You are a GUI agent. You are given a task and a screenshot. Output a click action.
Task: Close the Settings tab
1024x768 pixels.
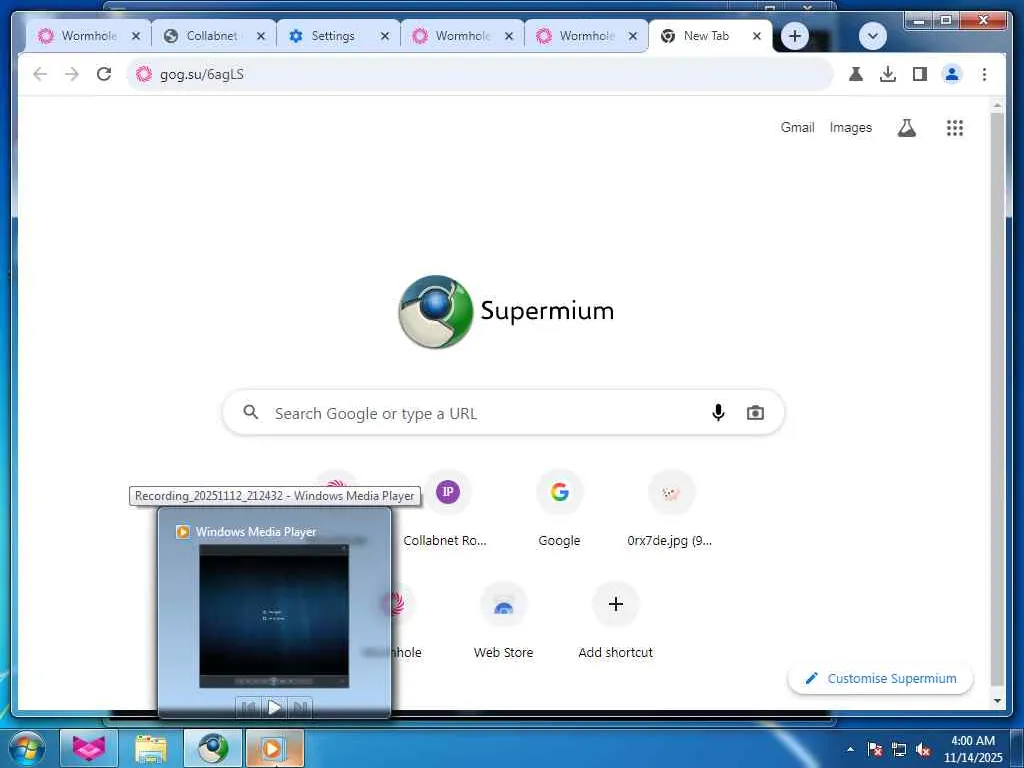385,37
